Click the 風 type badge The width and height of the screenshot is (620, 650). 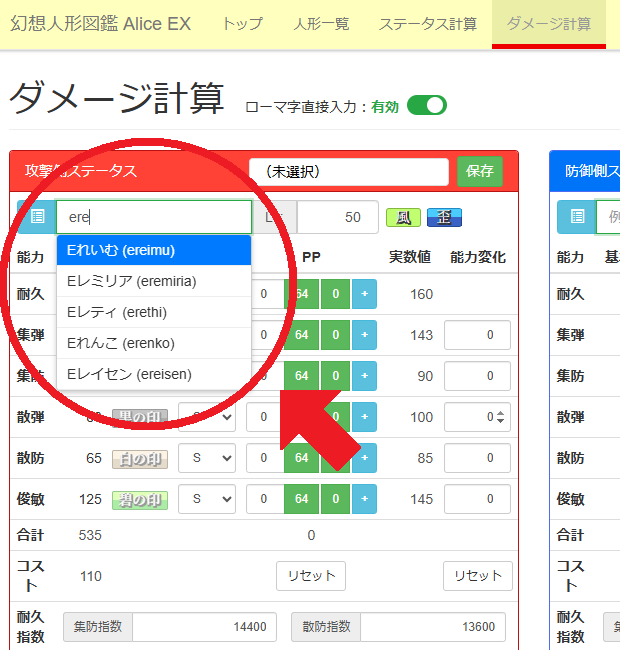pos(403,218)
